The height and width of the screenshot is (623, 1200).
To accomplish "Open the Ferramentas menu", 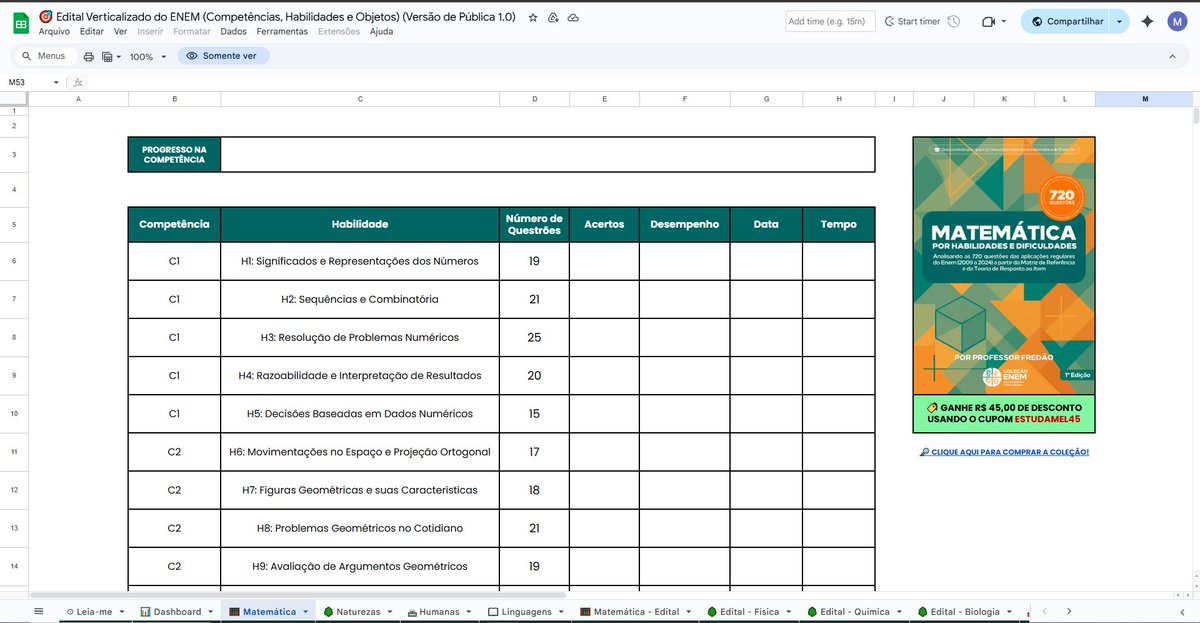I will [281, 31].
